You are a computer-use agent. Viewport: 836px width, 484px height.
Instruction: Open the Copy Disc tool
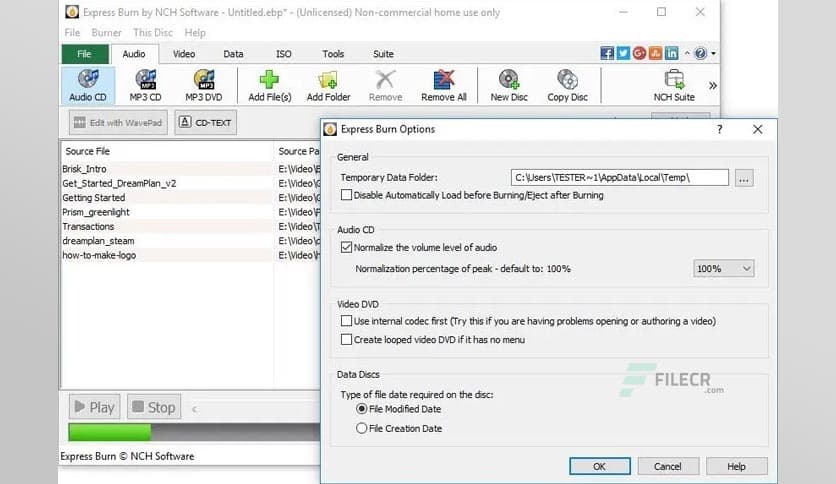click(x=567, y=85)
